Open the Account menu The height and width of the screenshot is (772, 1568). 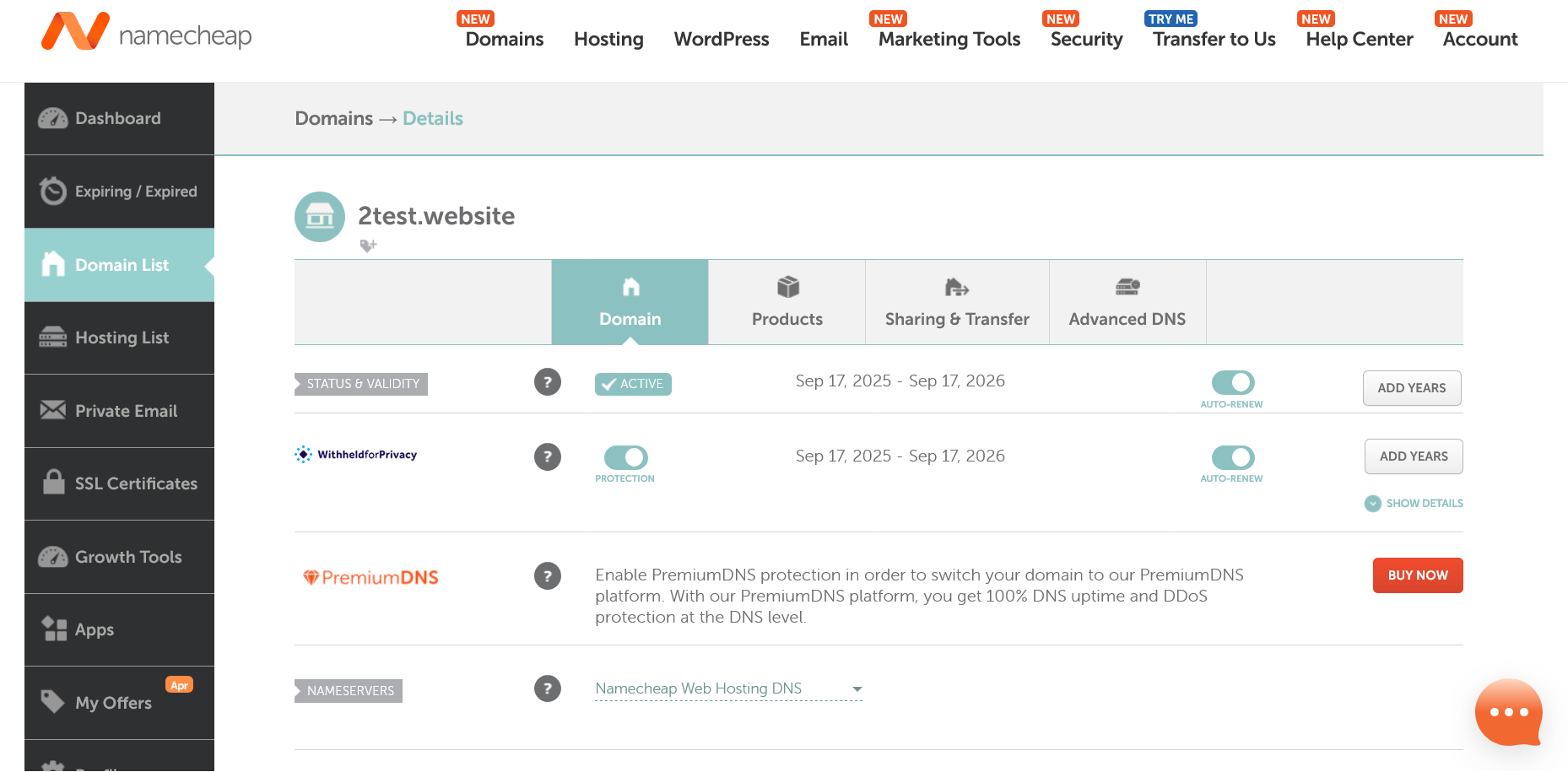(x=1480, y=39)
